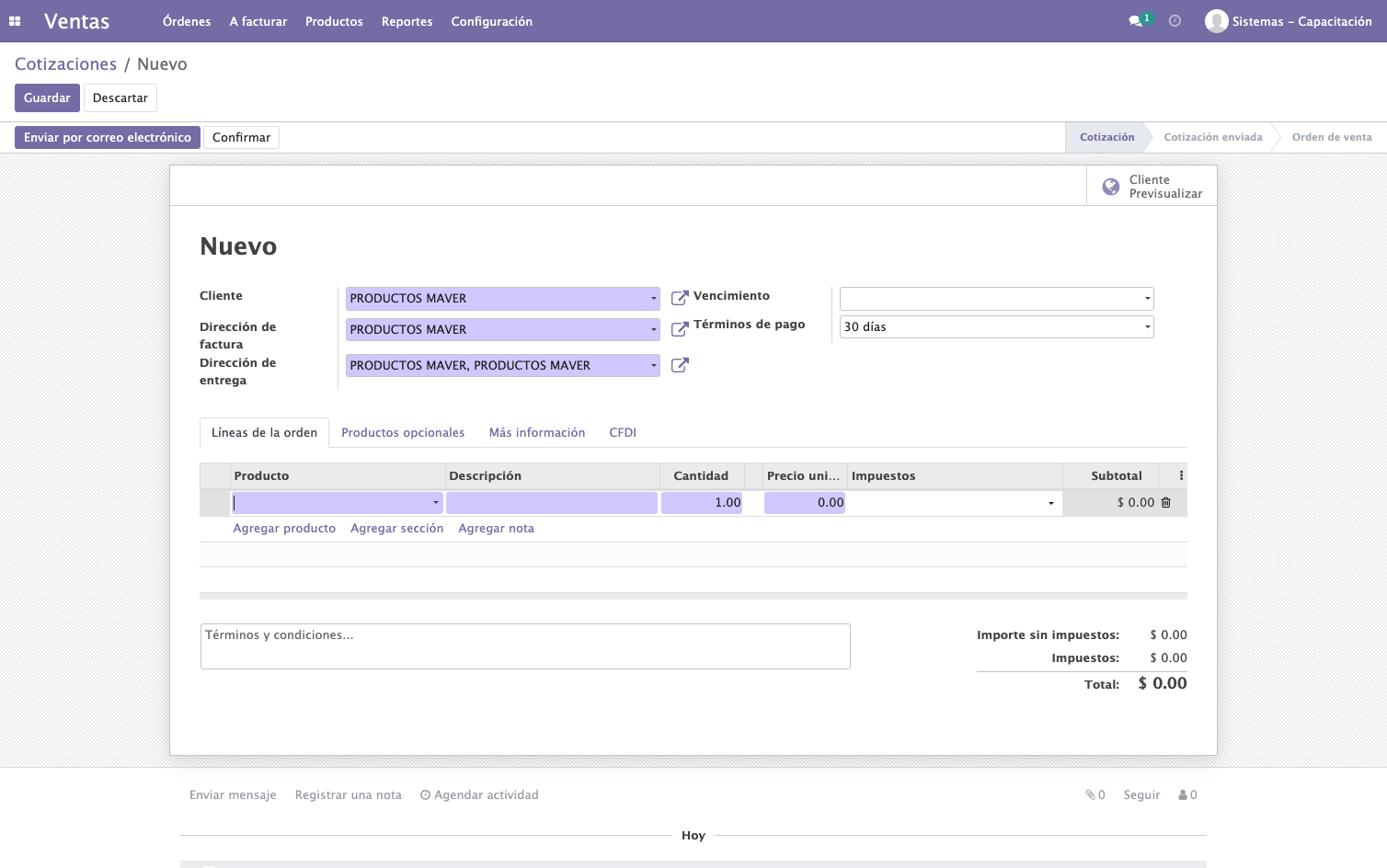
Task: Click Enviar por correo electrónico button
Action: coord(108,138)
